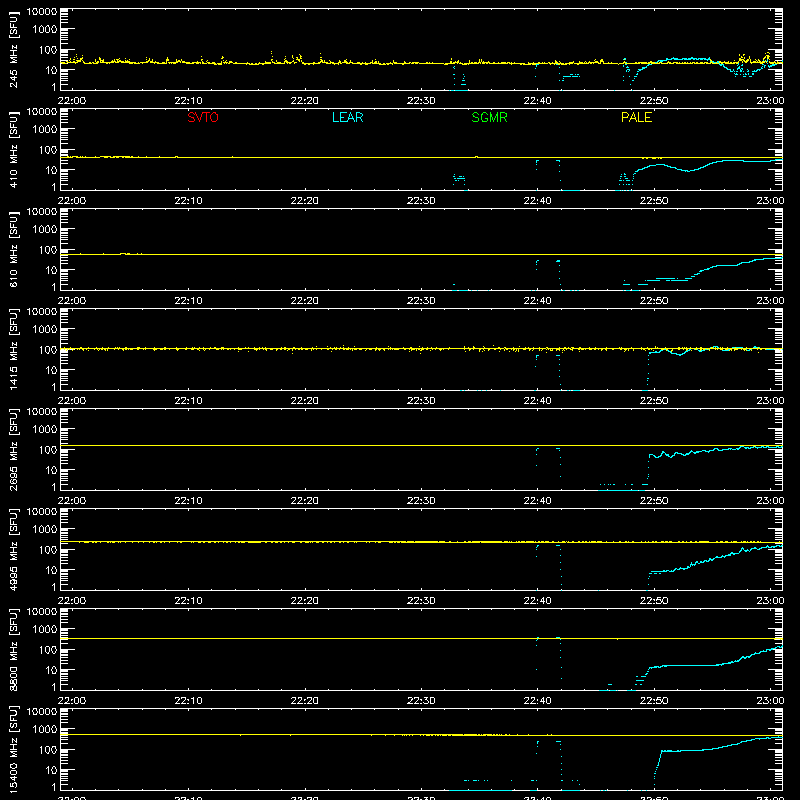Click 22:50 time label of 610 MHz plot
800x800 pixels.
654,301
